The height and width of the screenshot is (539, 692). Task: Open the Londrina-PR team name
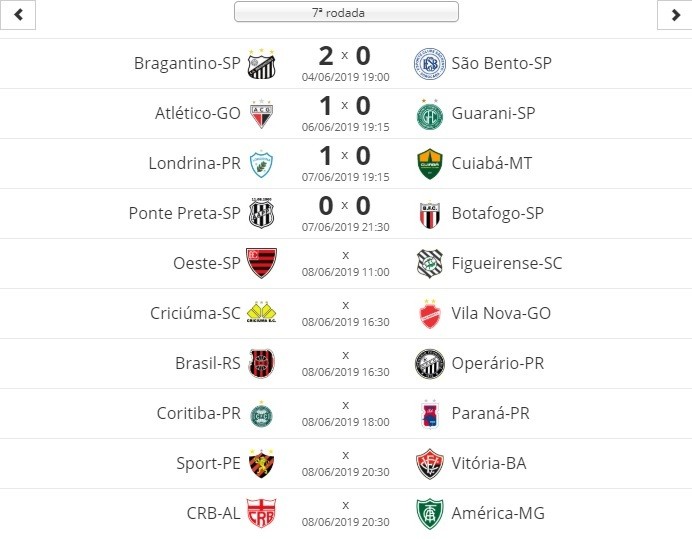tap(195, 163)
